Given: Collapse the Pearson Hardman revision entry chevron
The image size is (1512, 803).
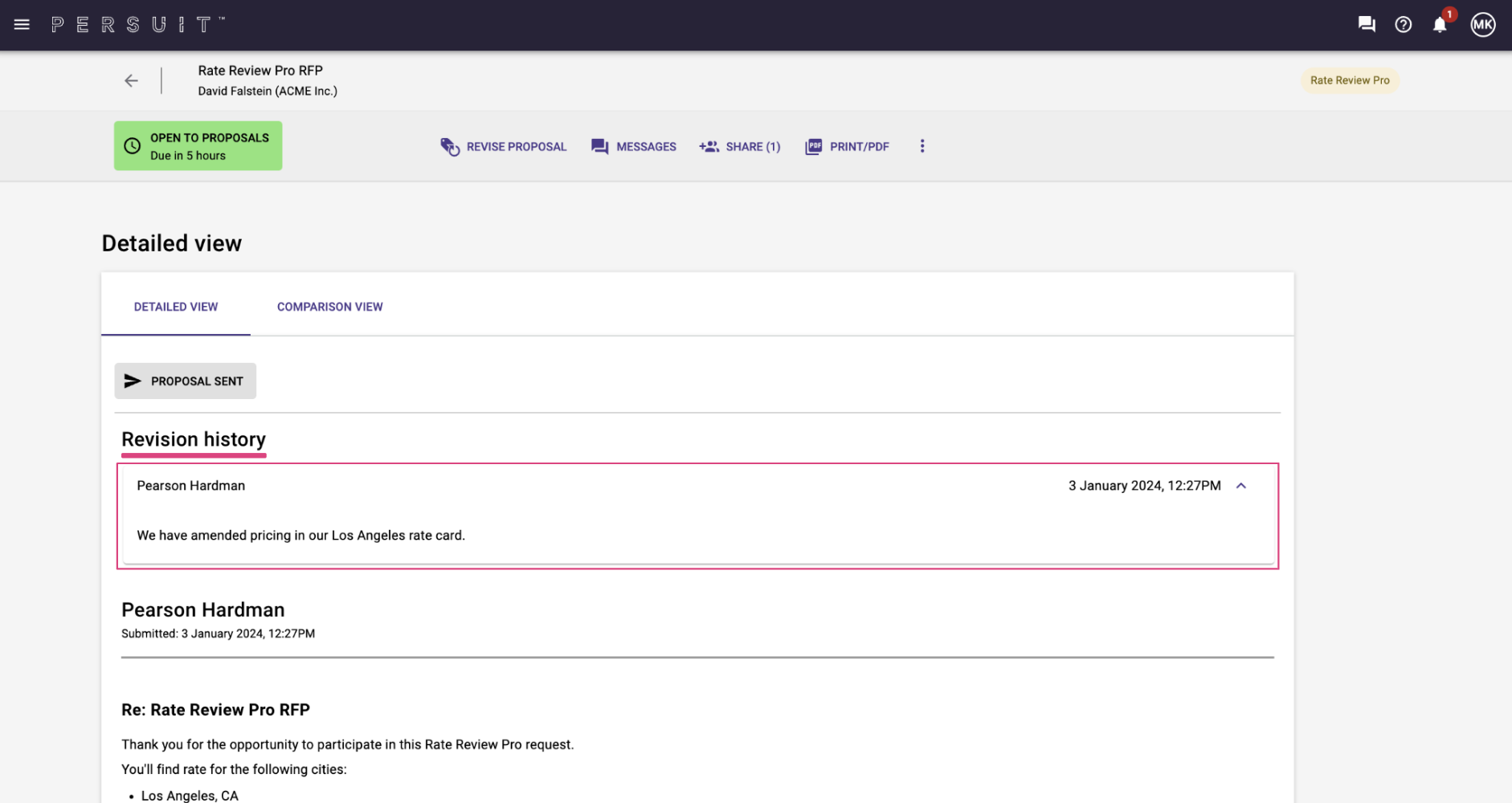Looking at the screenshot, I should pyautogui.click(x=1241, y=486).
